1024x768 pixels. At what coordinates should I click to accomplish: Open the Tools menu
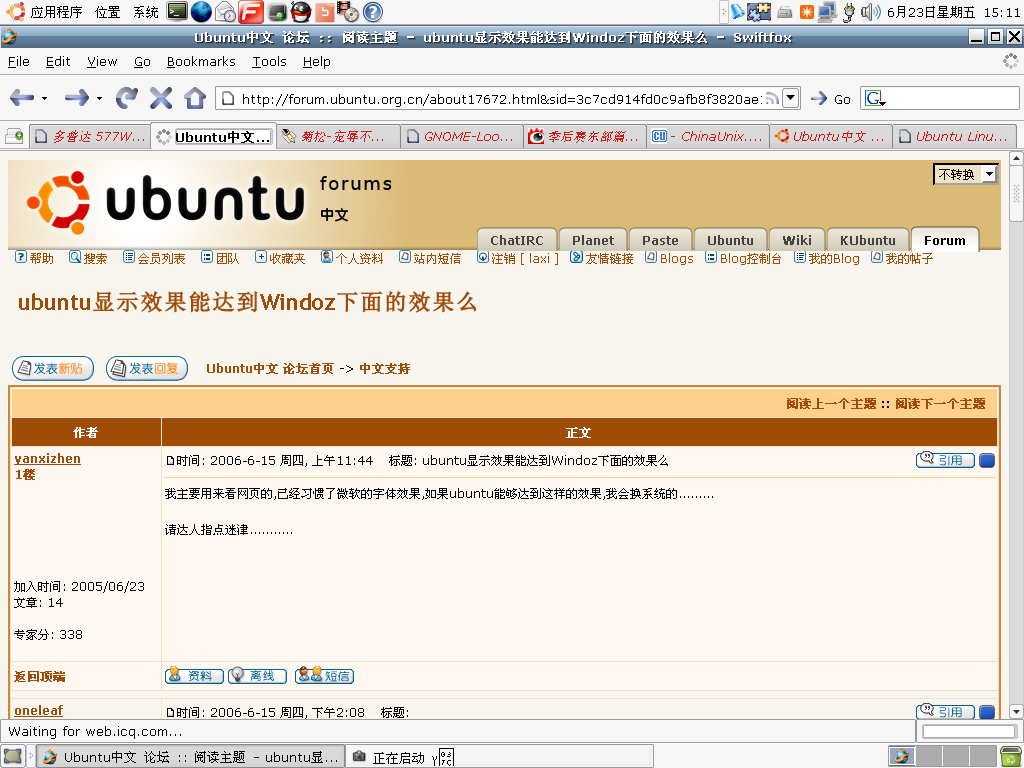(x=269, y=61)
